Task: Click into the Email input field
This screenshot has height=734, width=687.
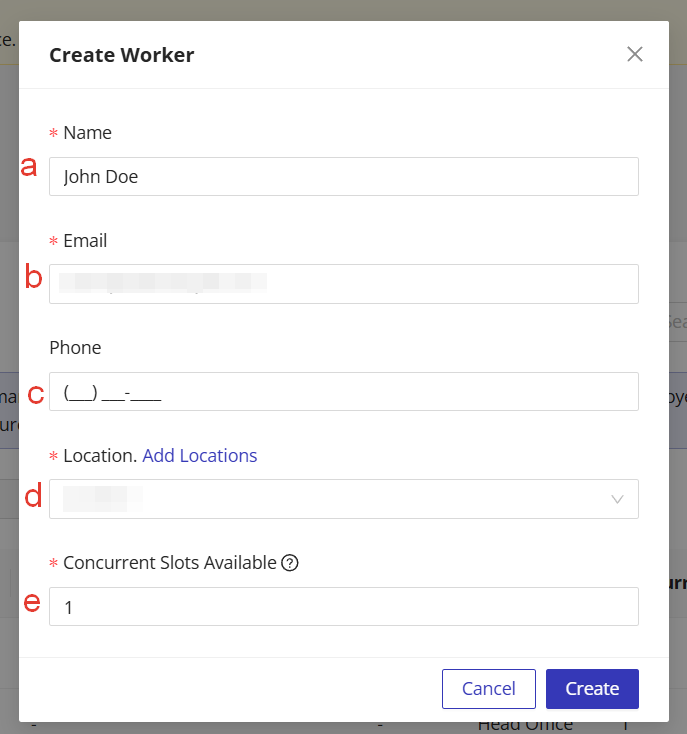Action: point(343,284)
